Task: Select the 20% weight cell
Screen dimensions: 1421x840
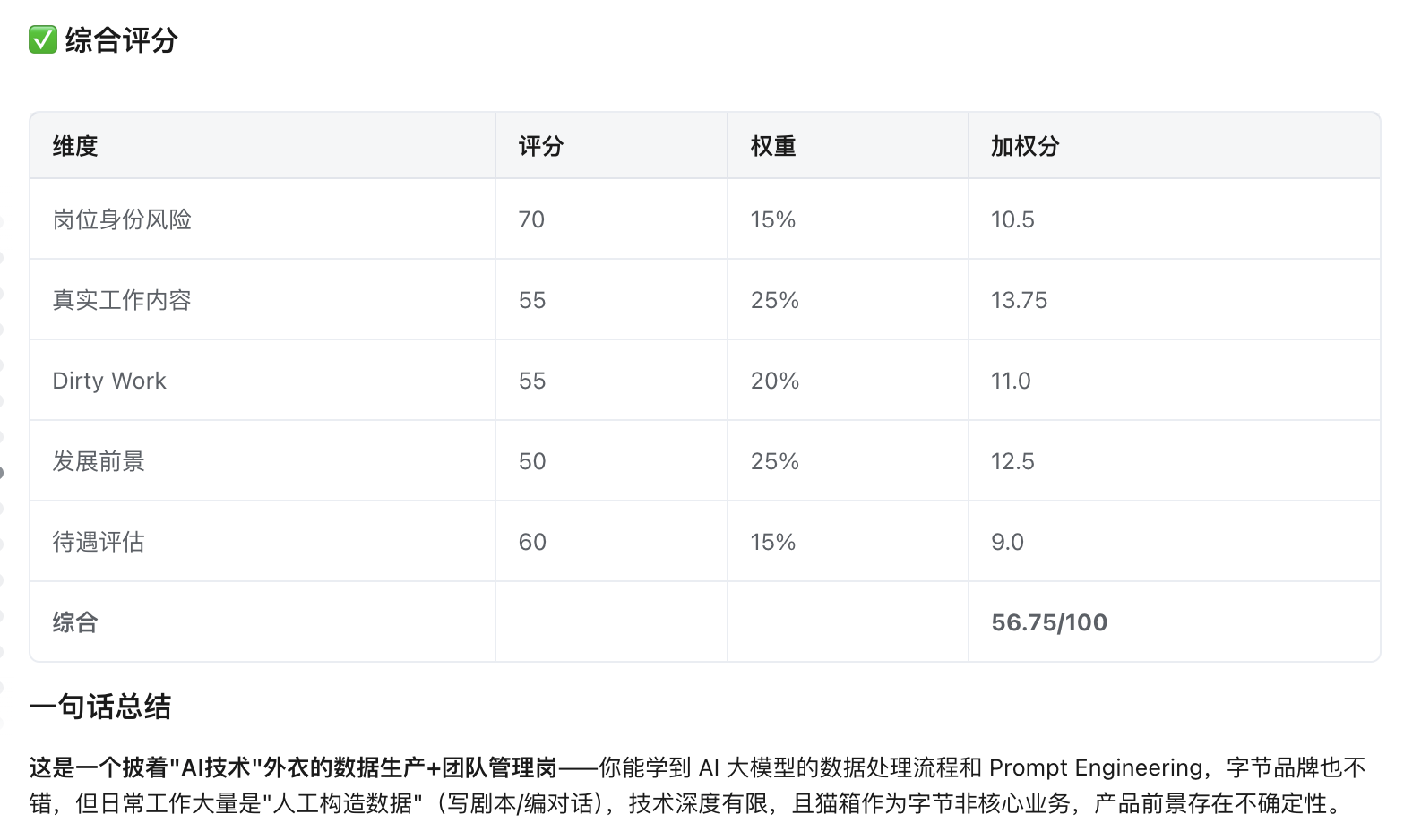Action: (x=775, y=381)
